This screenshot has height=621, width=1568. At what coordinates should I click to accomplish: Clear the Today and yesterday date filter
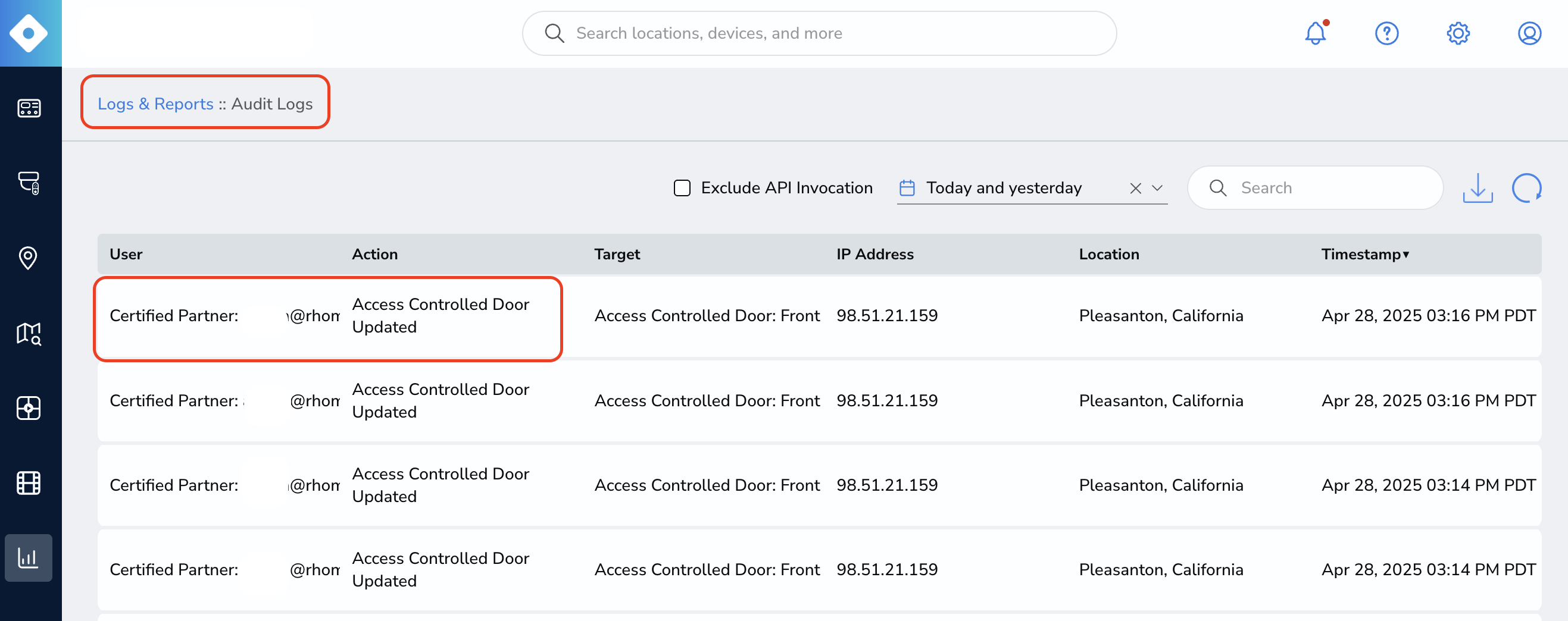[1135, 189]
